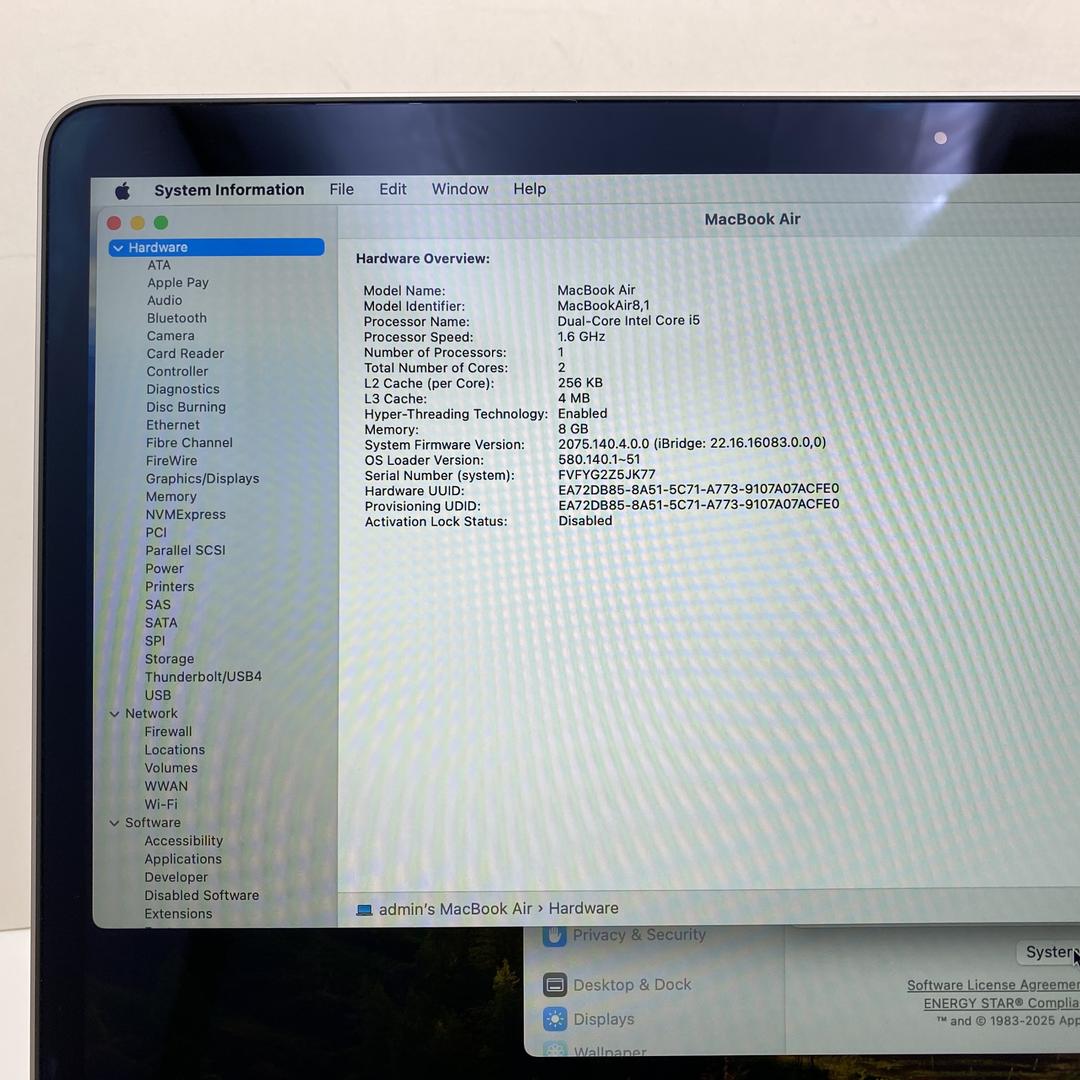Screen dimensions: 1080x1080
Task: Select ATA in the sidebar
Action: [x=158, y=265]
